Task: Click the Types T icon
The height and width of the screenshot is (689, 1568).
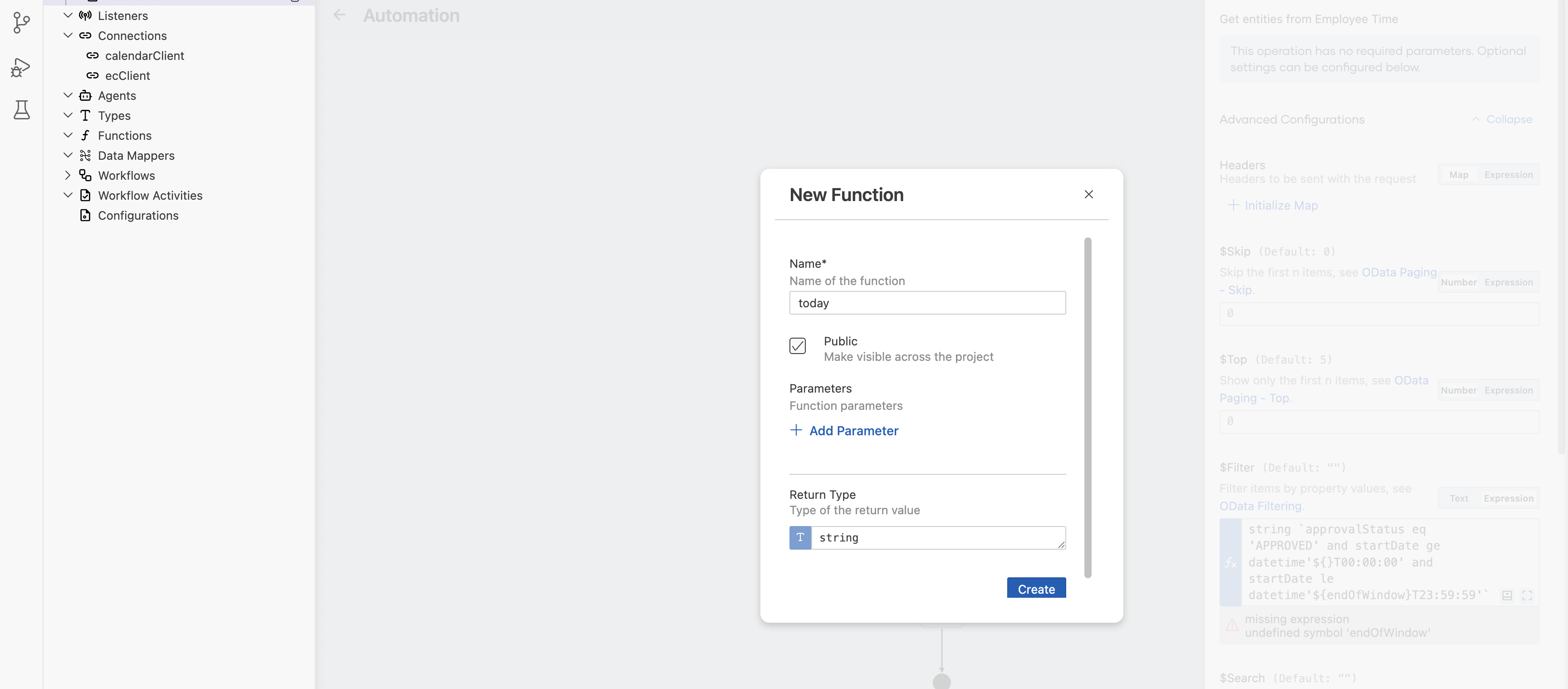Action: [85, 116]
